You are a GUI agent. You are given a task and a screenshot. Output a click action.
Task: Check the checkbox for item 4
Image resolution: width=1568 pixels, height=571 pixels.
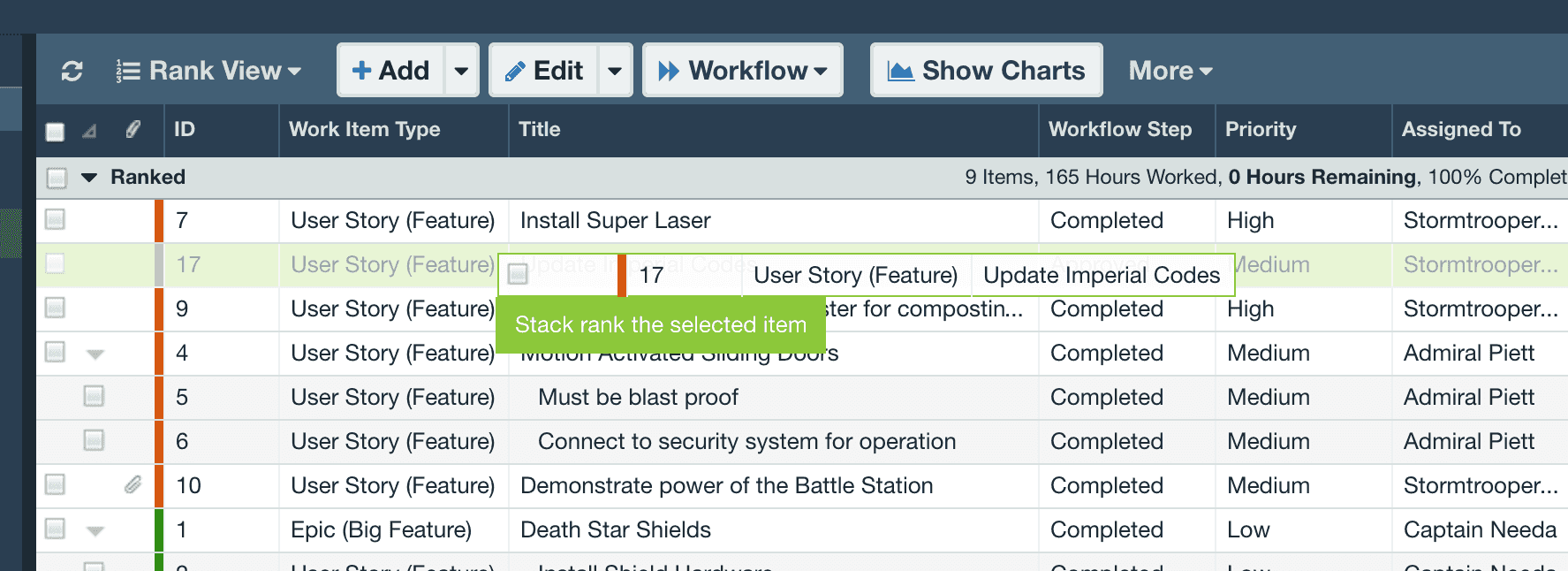(55, 352)
